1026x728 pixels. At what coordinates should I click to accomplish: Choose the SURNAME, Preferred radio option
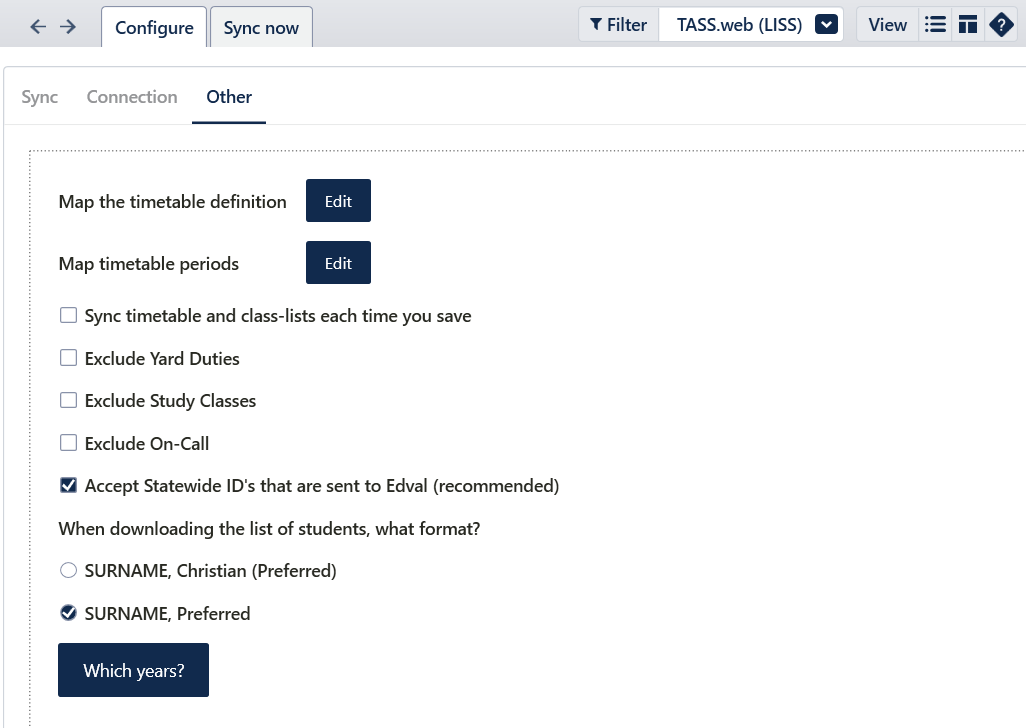(69, 613)
